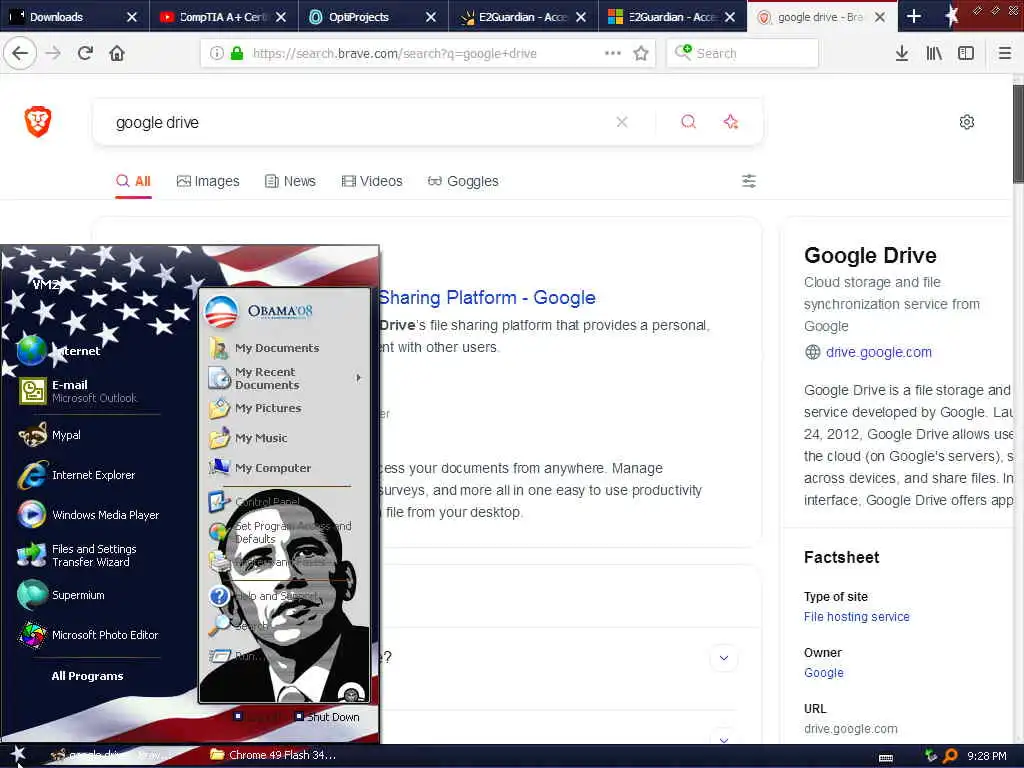1024x768 pixels.
Task: Open the Library bookshelf icon
Action: 934,54
